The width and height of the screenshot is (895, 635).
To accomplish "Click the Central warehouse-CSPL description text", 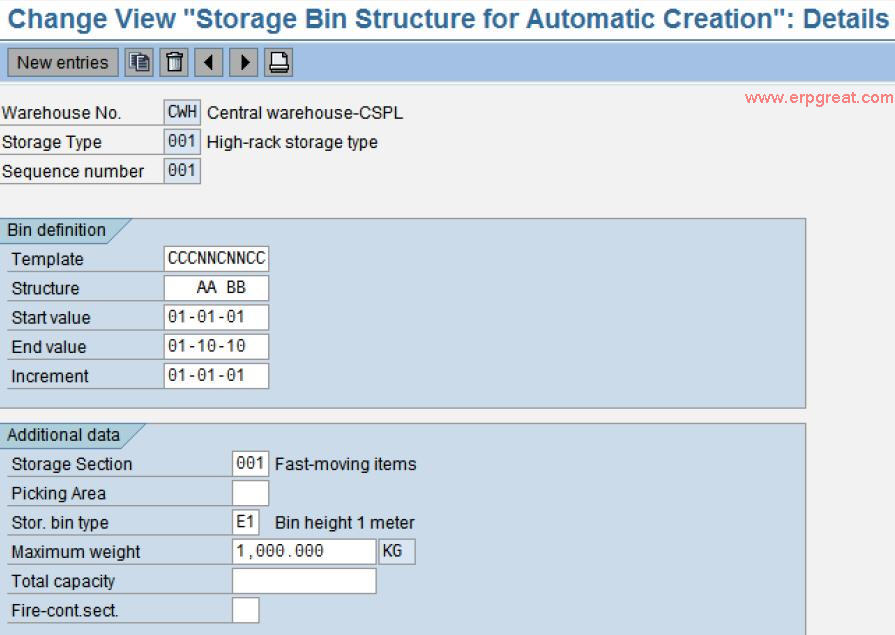I will [x=305, y=113].
